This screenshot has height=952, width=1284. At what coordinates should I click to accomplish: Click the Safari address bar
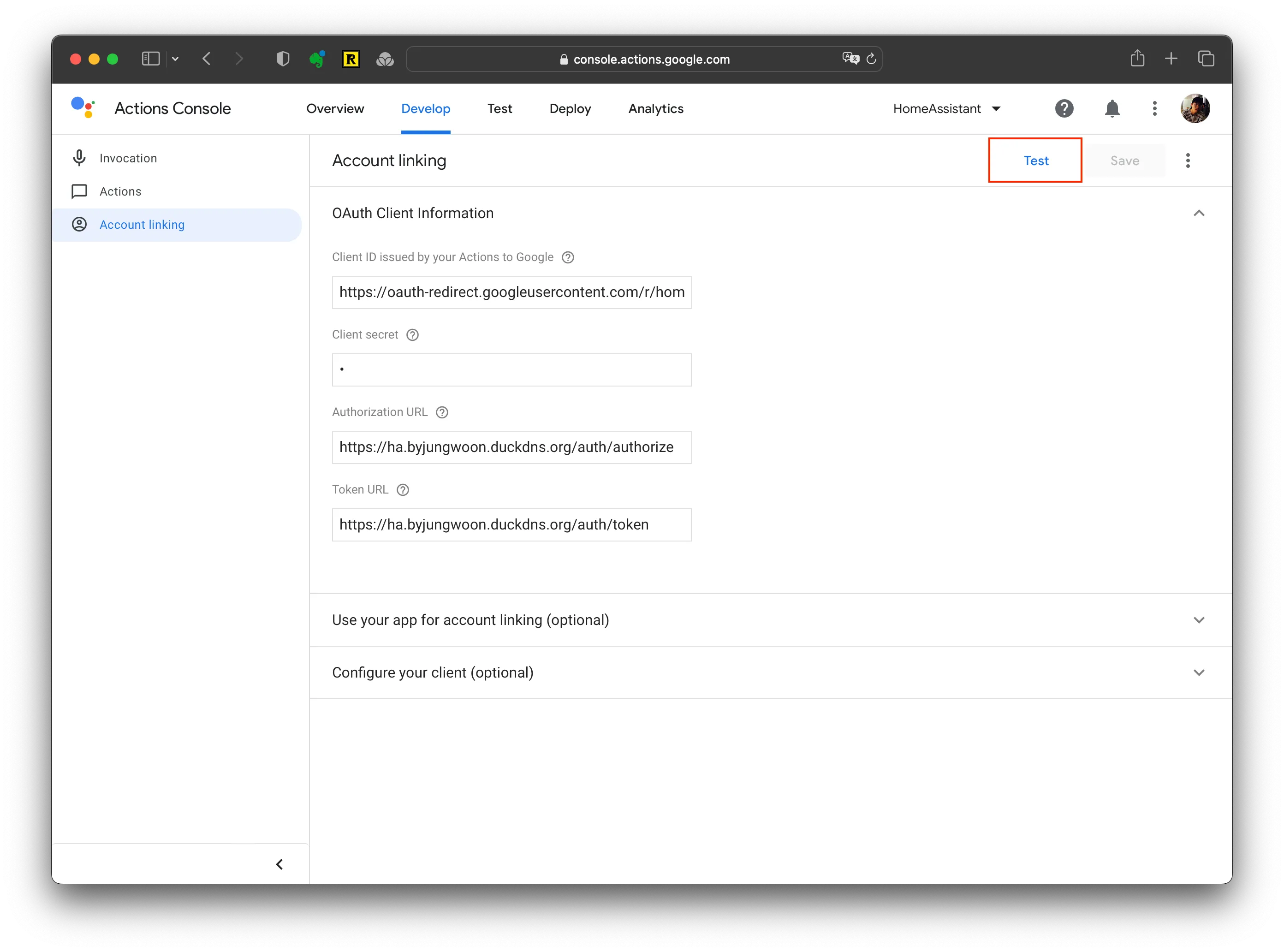pos(644,59)
